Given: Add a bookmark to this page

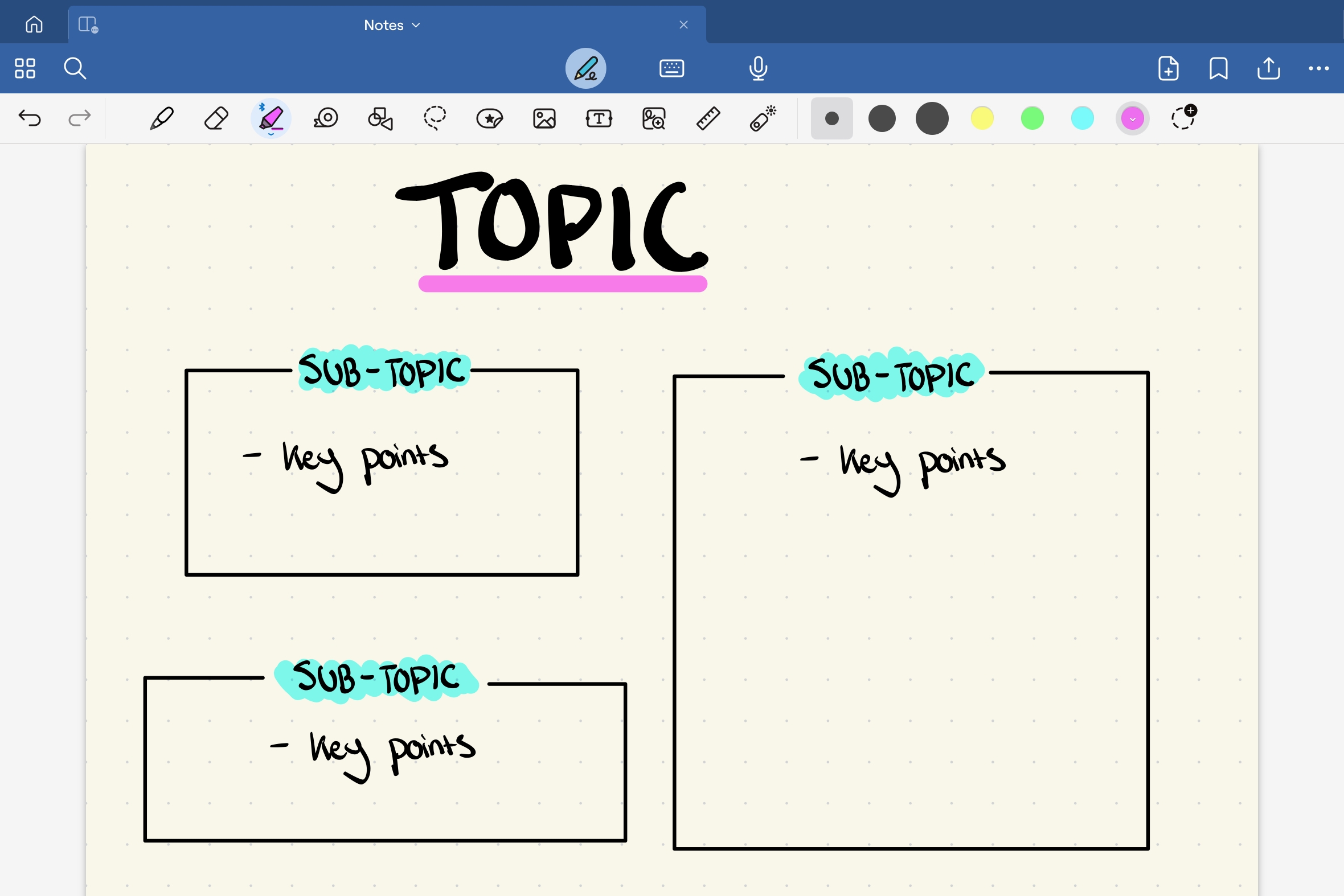Looking at the screenshot, I should click(1218, 68).
